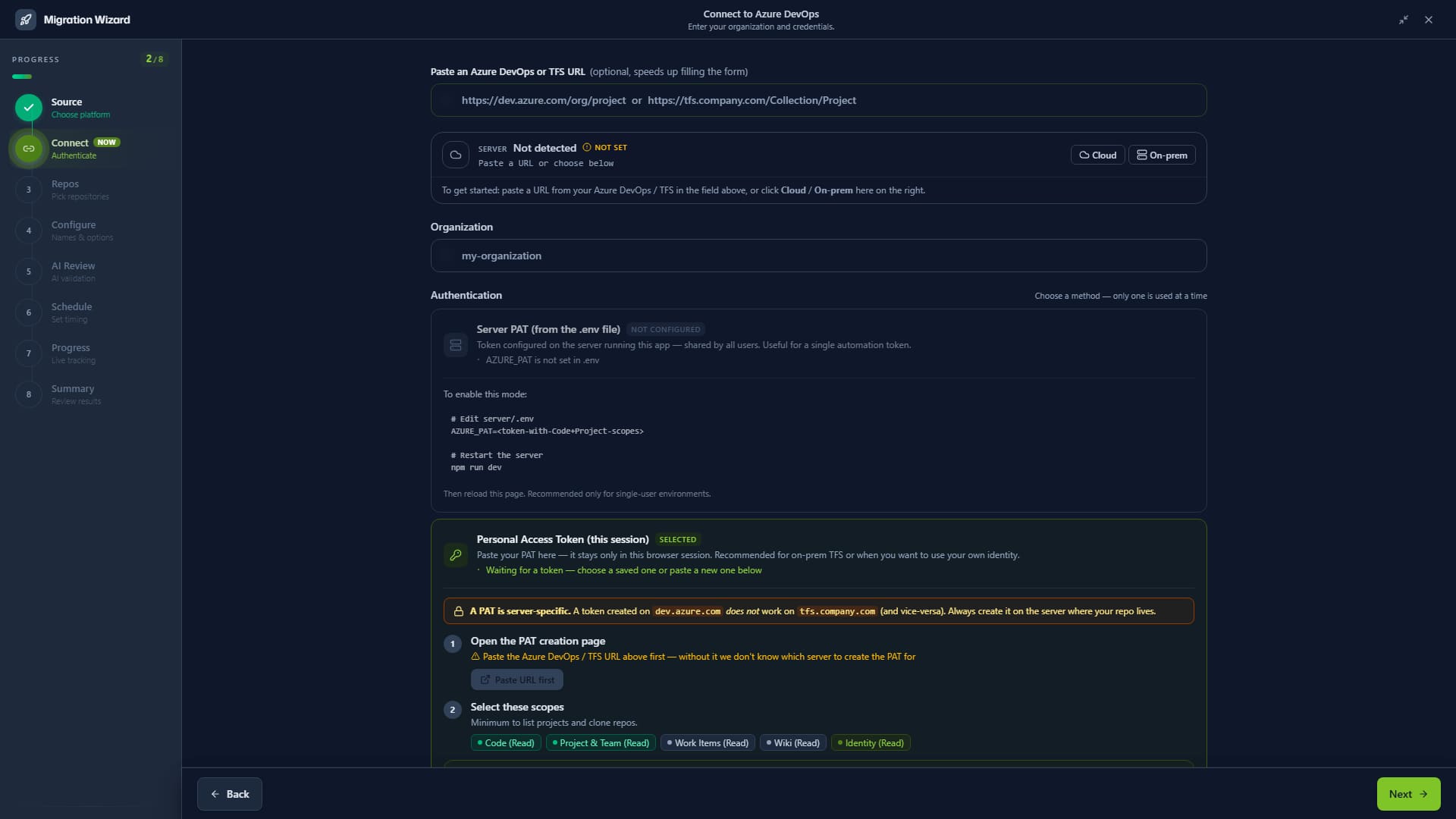
Task: Select Server PAT from .env authentication method
Action: pyautogui.click(x=818, y=344)
